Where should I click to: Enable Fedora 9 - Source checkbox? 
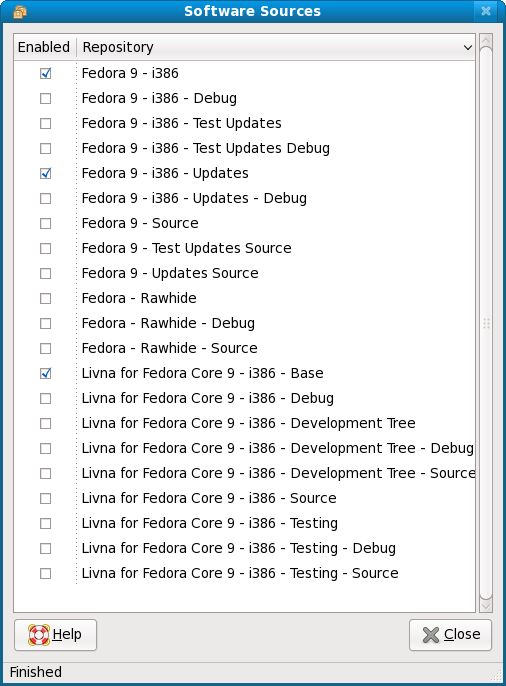[x=45, y=224]
